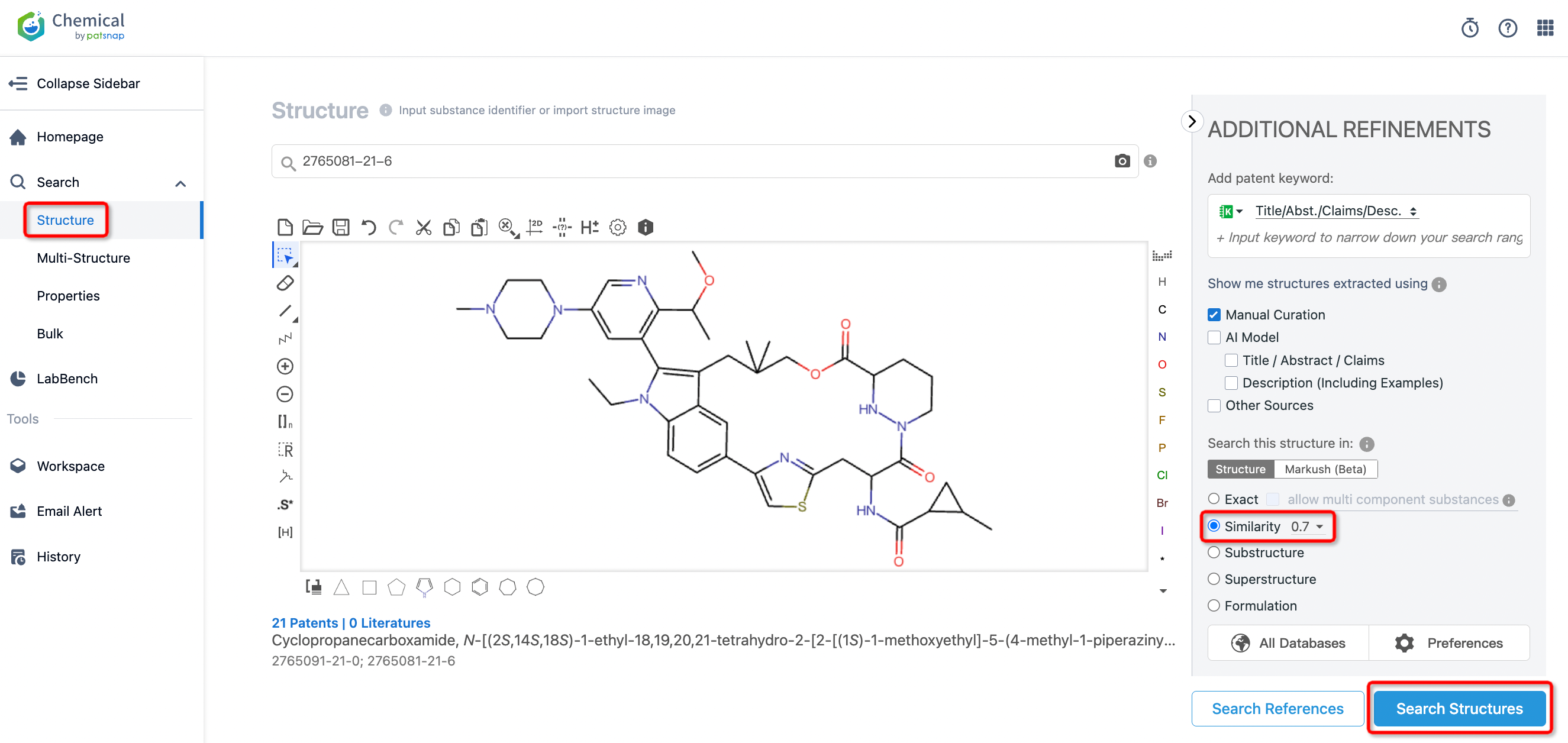Click the save diskette icon
Screen dimensions: 1568x743
[x=341, y=228]
